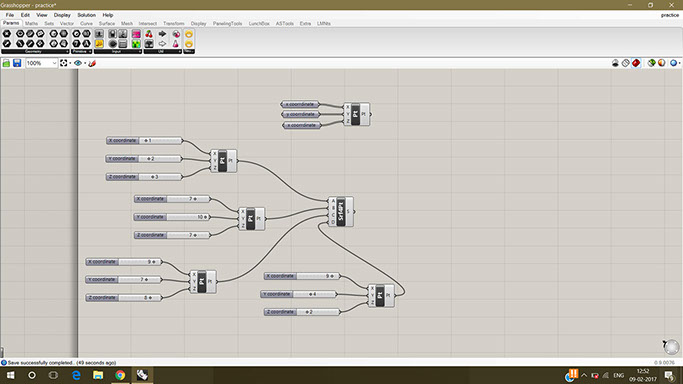This screenshot has height=384, width=683.
Task: Expand the Geometry panel bar
Action: [35, 51]
